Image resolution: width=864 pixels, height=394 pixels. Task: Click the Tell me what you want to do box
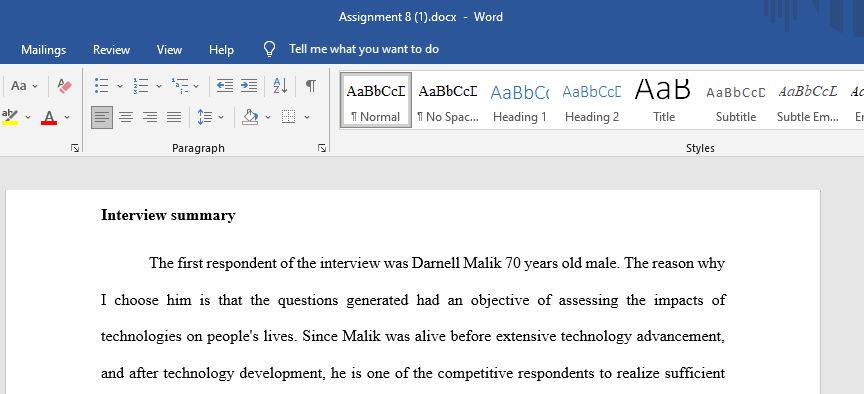coord(364,49)
